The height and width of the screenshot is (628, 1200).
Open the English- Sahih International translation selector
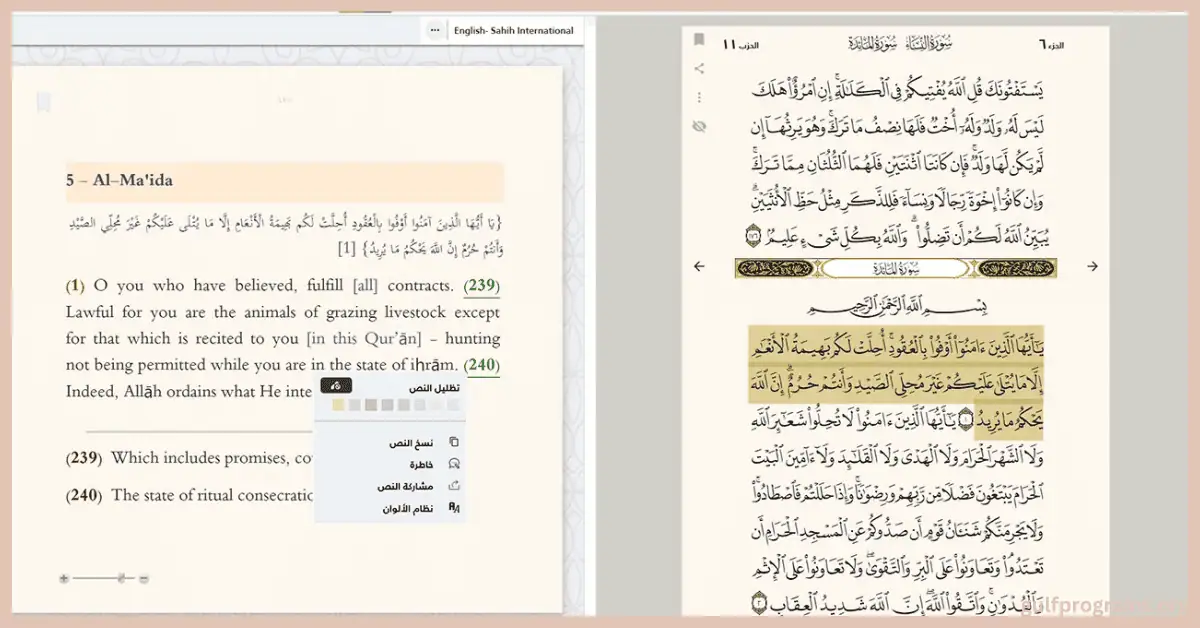[515, 30]
